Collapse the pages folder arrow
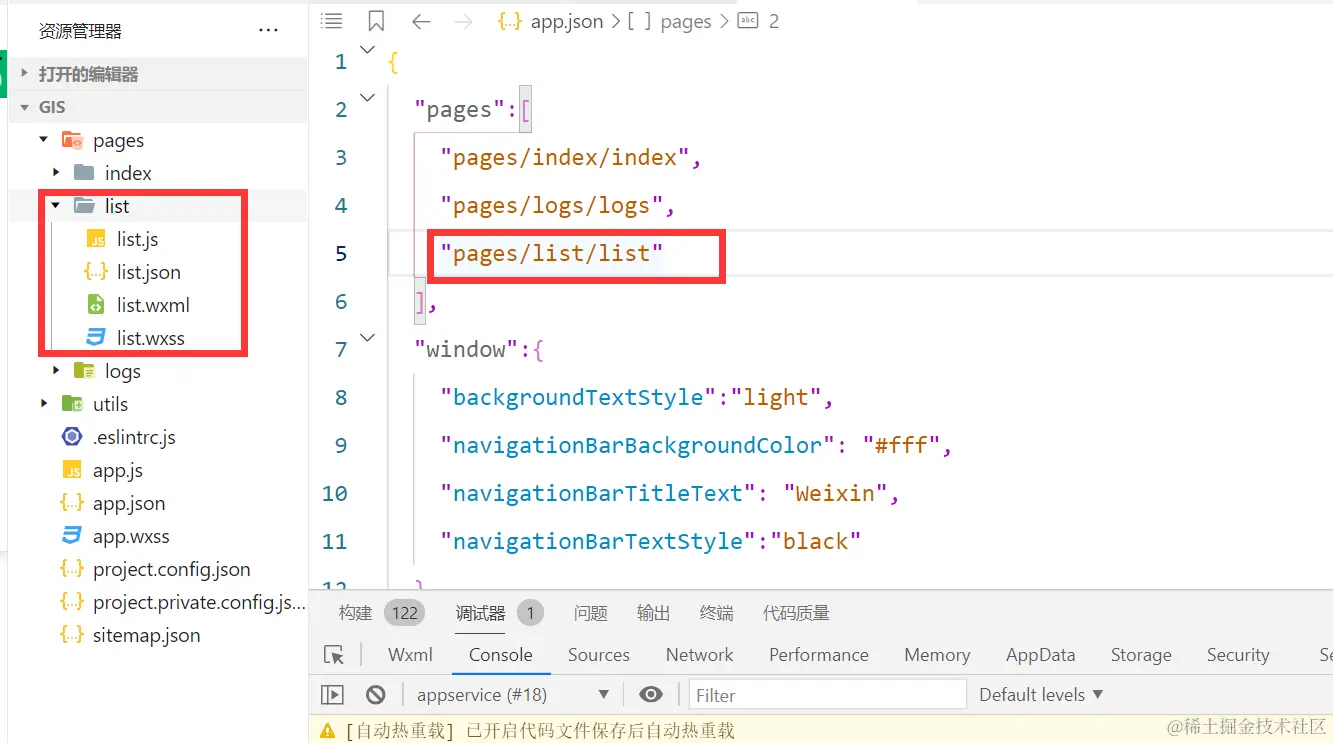 coord(44,140)
